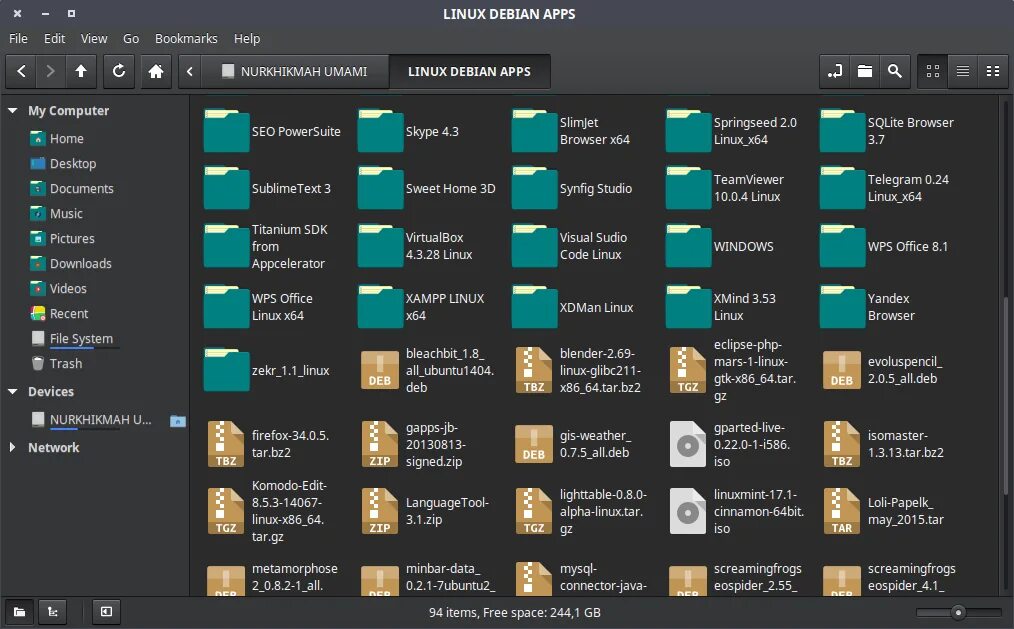Open the File menu

[x=18, y=39]
